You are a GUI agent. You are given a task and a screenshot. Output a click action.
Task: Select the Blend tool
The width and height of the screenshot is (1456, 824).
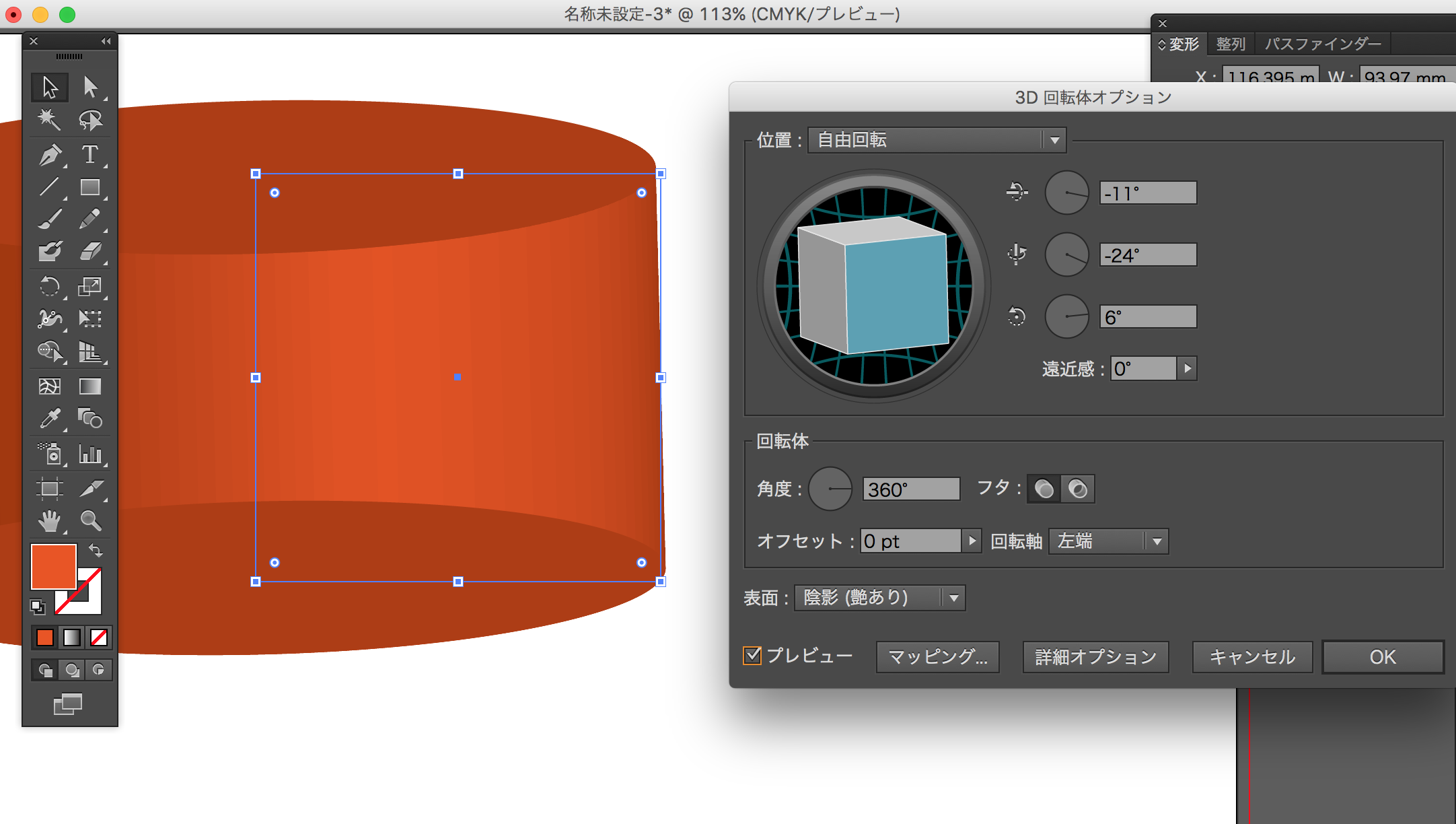click(x=90, y=419)
